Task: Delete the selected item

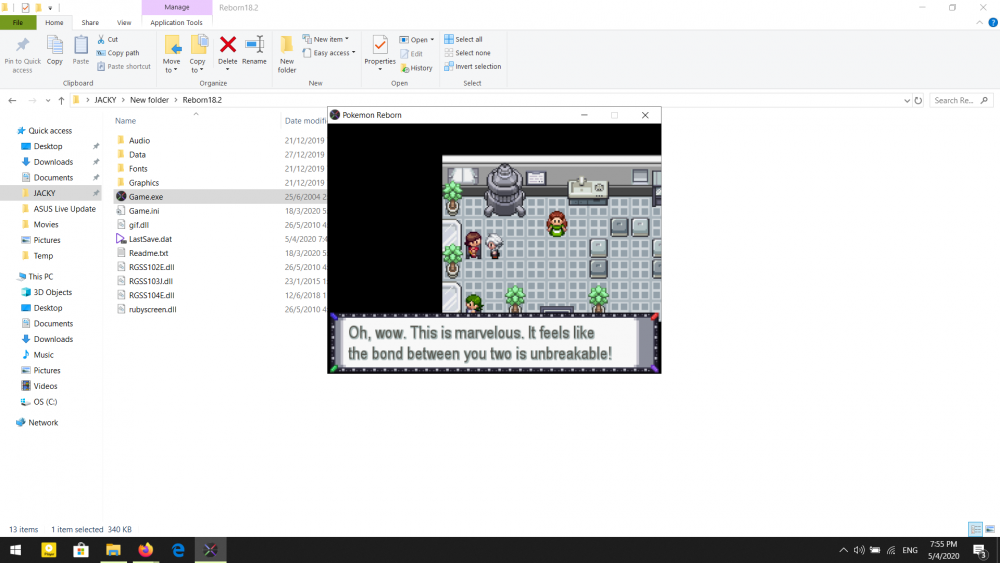Action: tap(228, 52)
